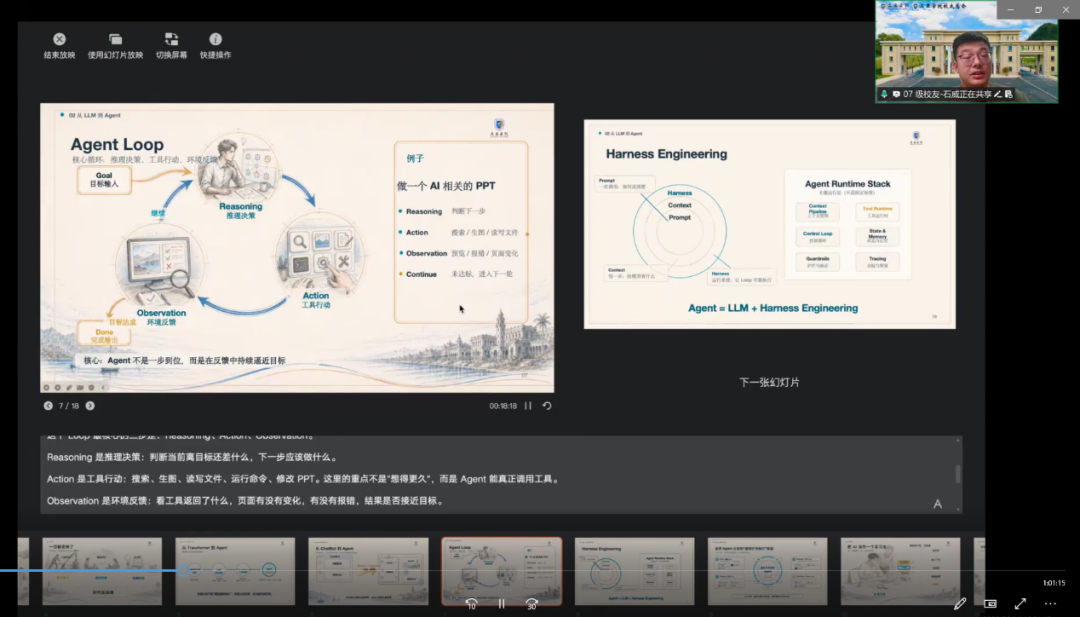
Task: Toggle picture-in-picture mode in player bar
Action: point(990,603)
